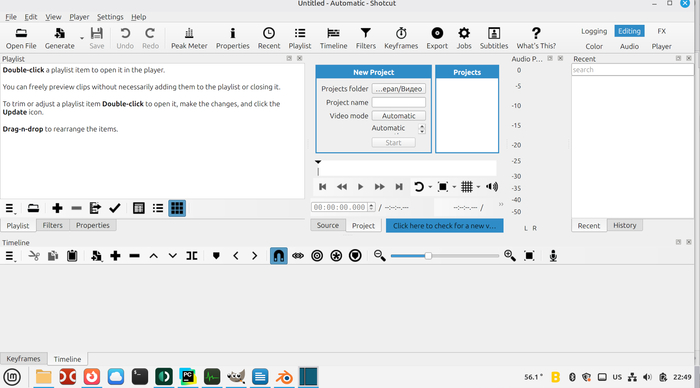This screenshot has height=388, width=700.
Task: Click the Project name input field
Action: (399, 102)
